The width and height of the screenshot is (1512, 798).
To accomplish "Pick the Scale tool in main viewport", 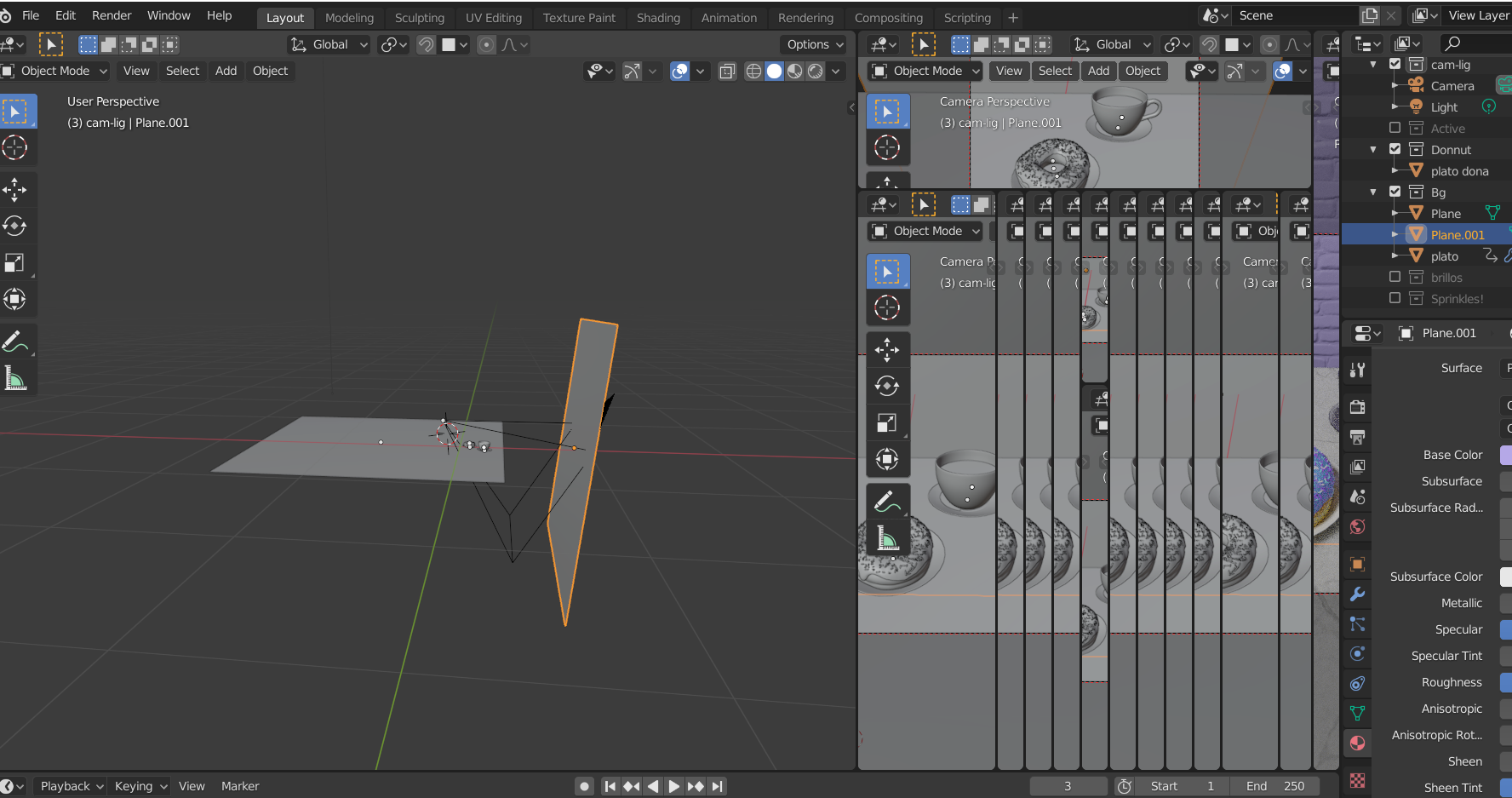I will pyautogui.click(x=14, y=262).
